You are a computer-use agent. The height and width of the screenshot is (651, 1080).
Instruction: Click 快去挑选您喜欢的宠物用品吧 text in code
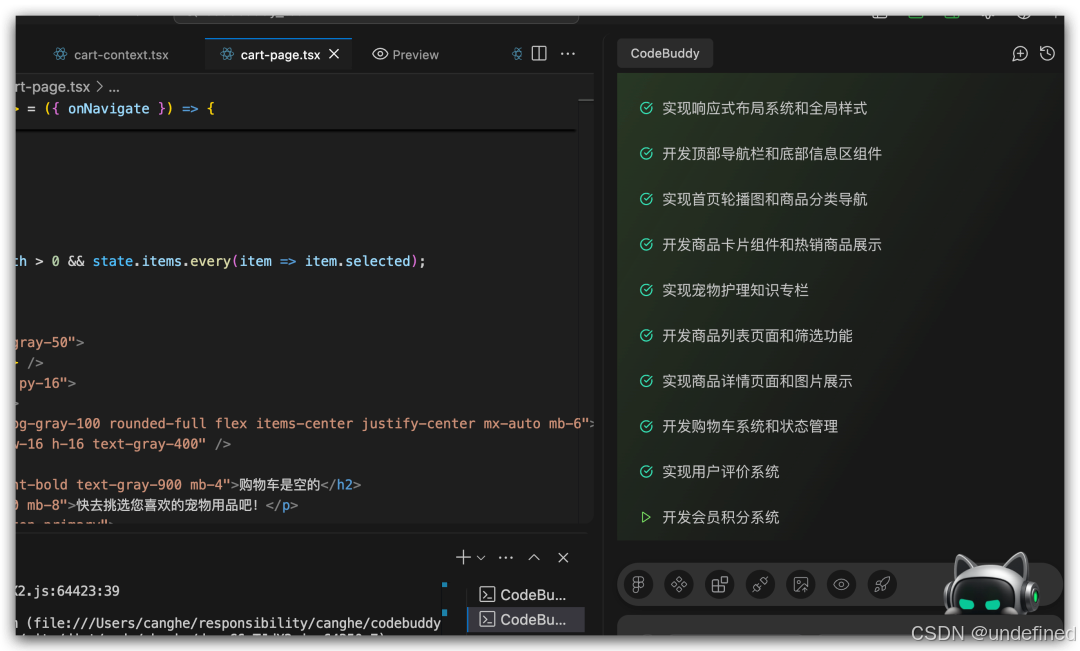167,506
